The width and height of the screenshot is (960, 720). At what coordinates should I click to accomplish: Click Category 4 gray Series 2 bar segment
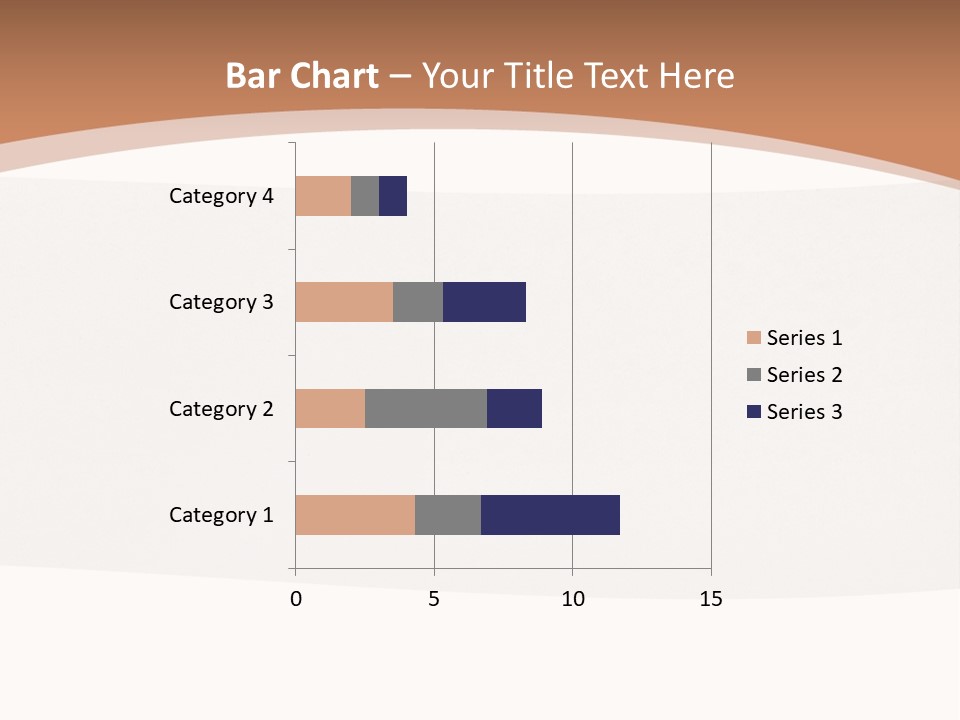coord(365,196)
